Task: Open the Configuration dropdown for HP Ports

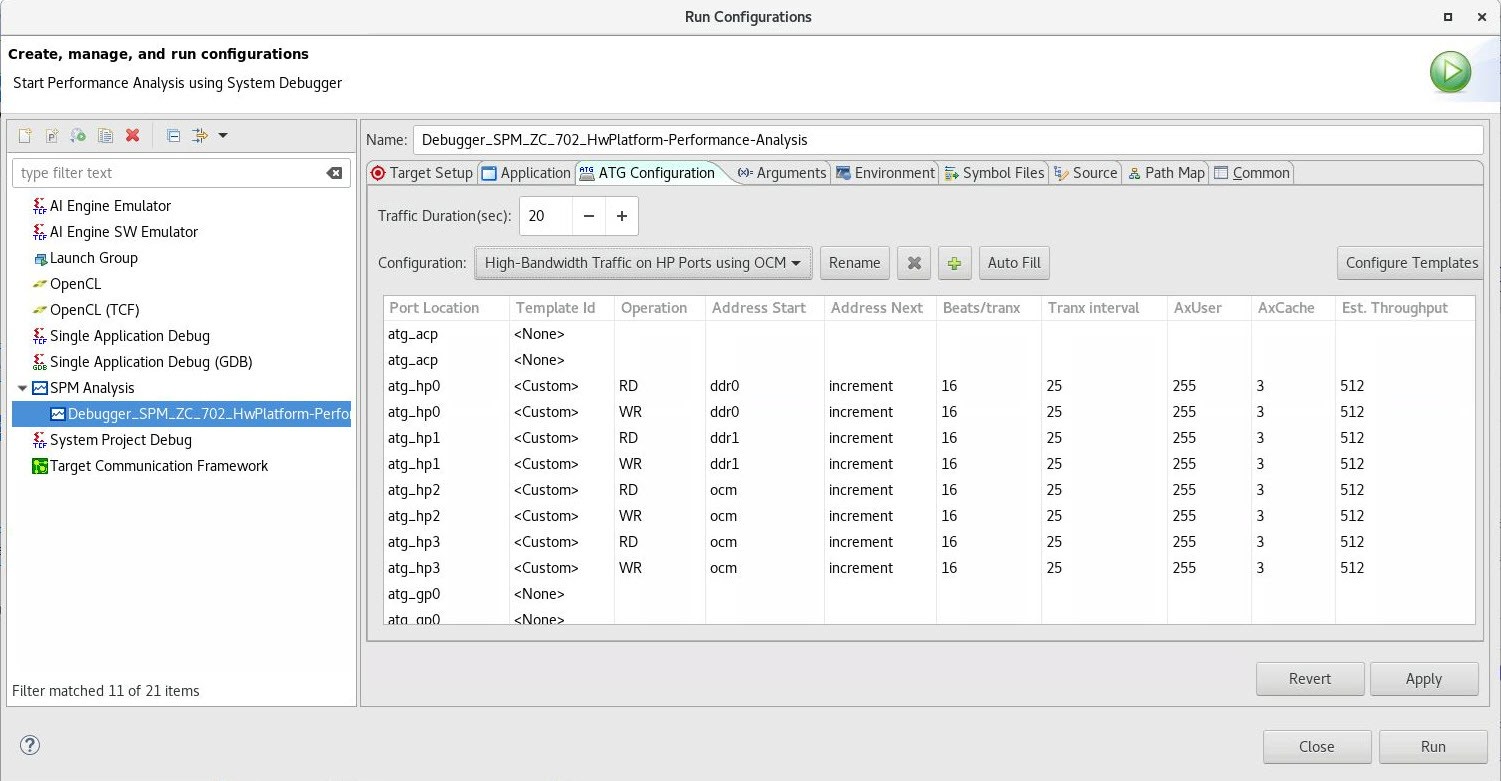Action: pos(642,263)
